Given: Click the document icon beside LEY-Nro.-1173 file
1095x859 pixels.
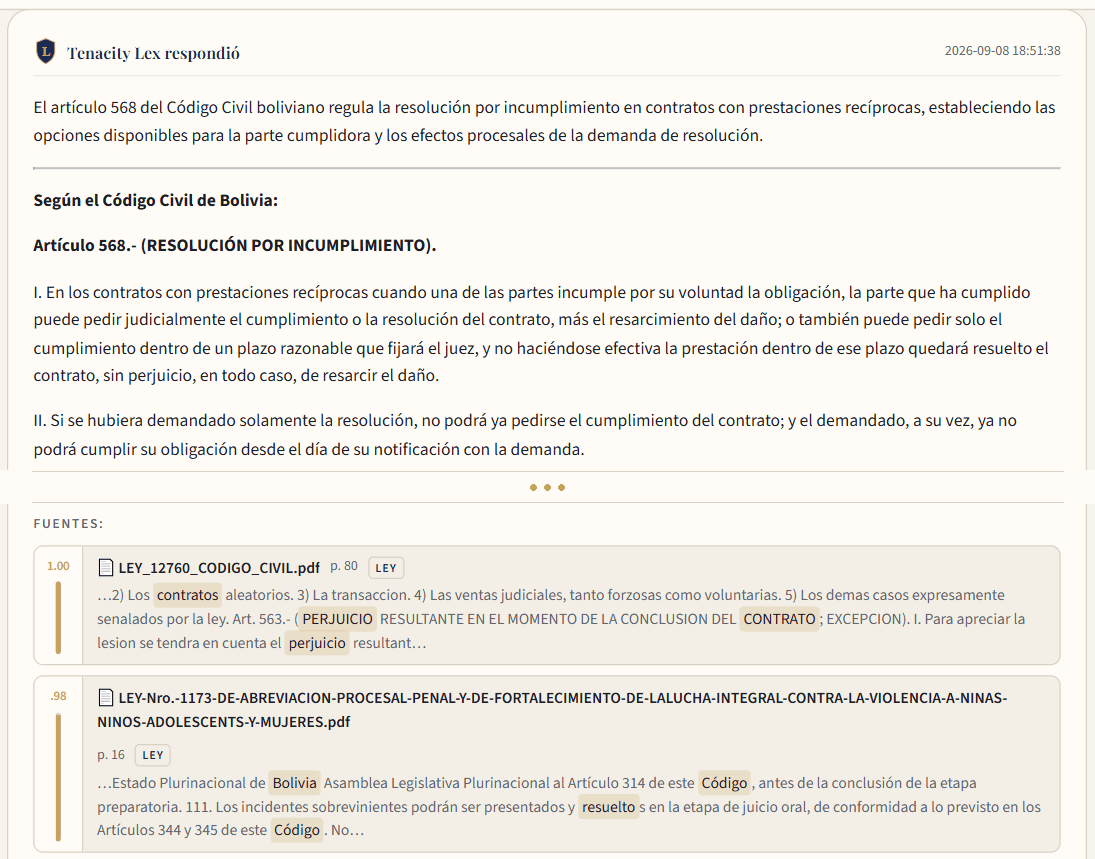Looking at the screenshot, I should (x=105, y=698).
